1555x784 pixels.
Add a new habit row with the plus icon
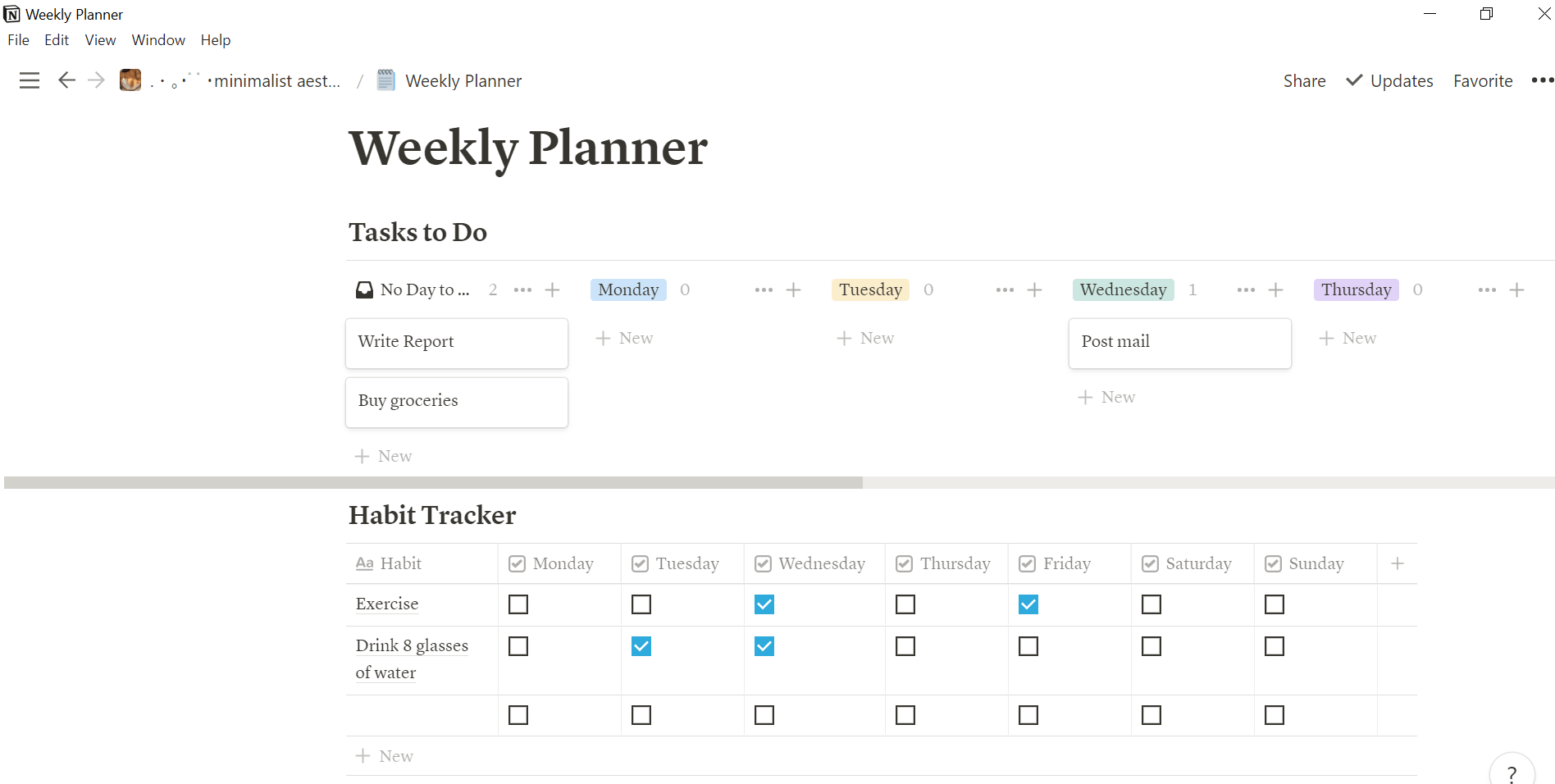[1398, 563]
